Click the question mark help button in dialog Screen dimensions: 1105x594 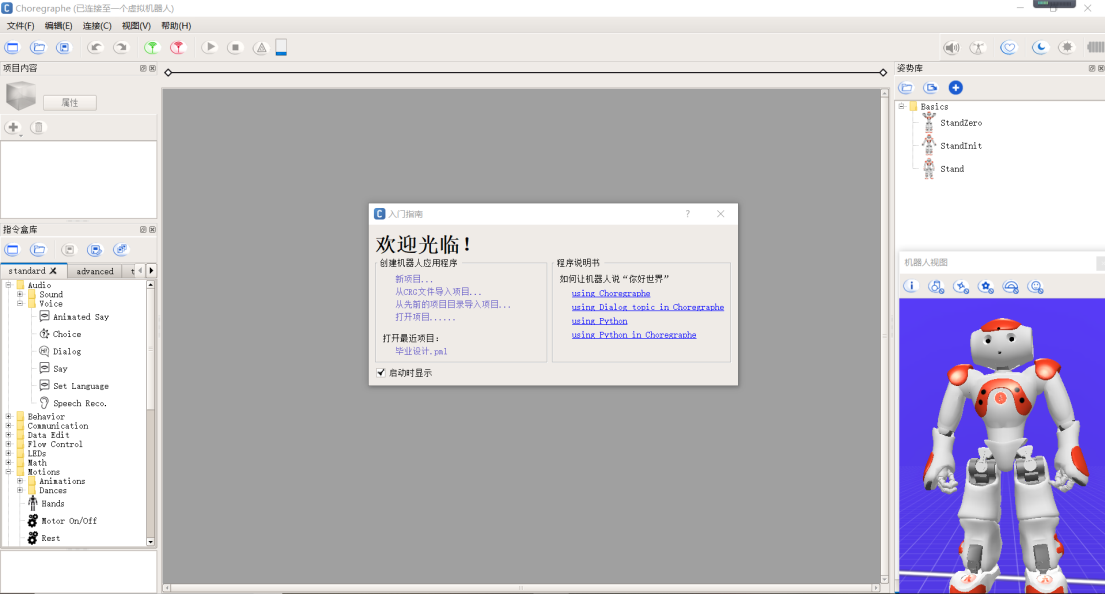tap(688, 214)
